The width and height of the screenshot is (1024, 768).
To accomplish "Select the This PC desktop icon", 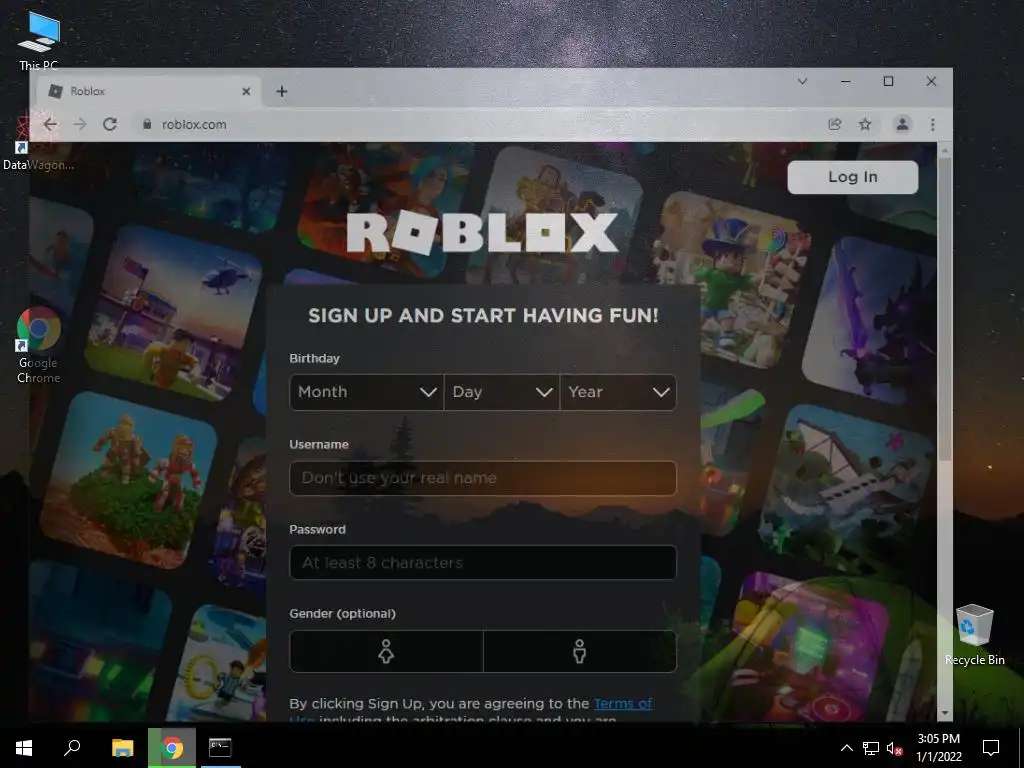I will coord(39,40).
